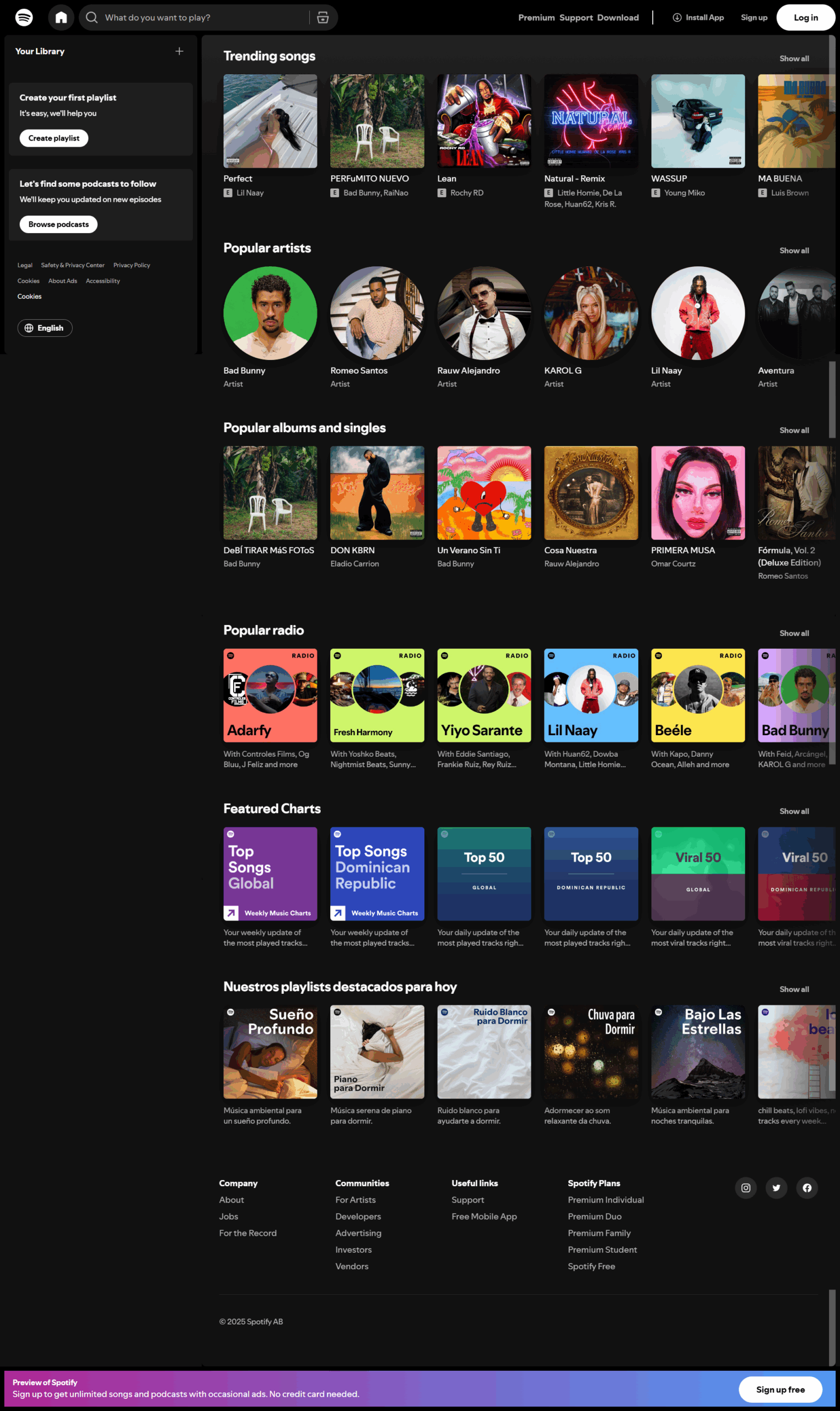
Task: Open the Legal link in the sidebar
Action: click(x=25, y=266)
